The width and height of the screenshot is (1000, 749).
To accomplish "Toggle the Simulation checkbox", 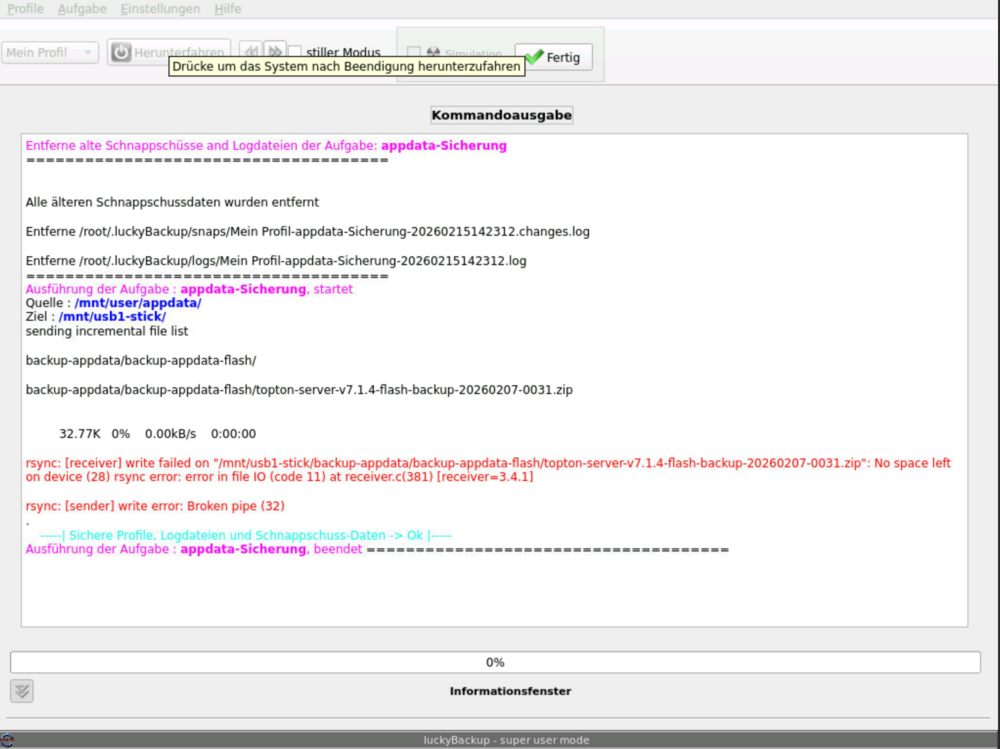I will point(414,52).
